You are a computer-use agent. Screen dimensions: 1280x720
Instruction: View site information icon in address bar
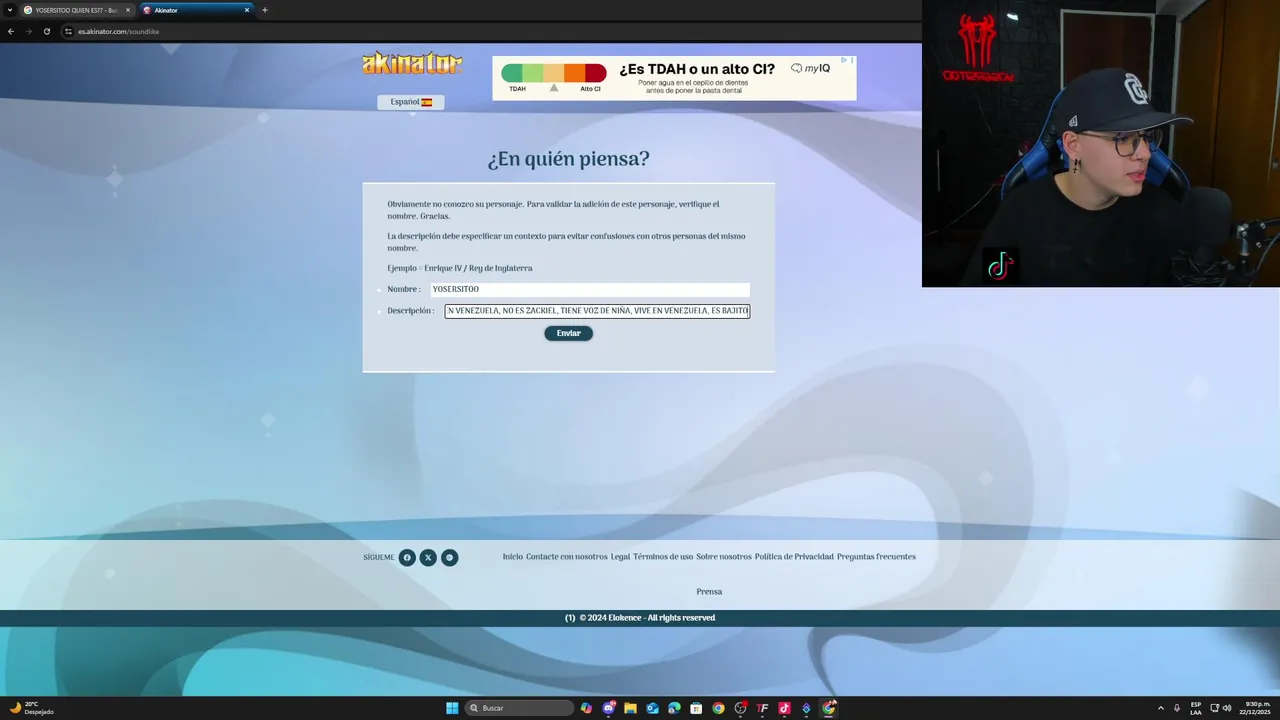coord(68,31)
